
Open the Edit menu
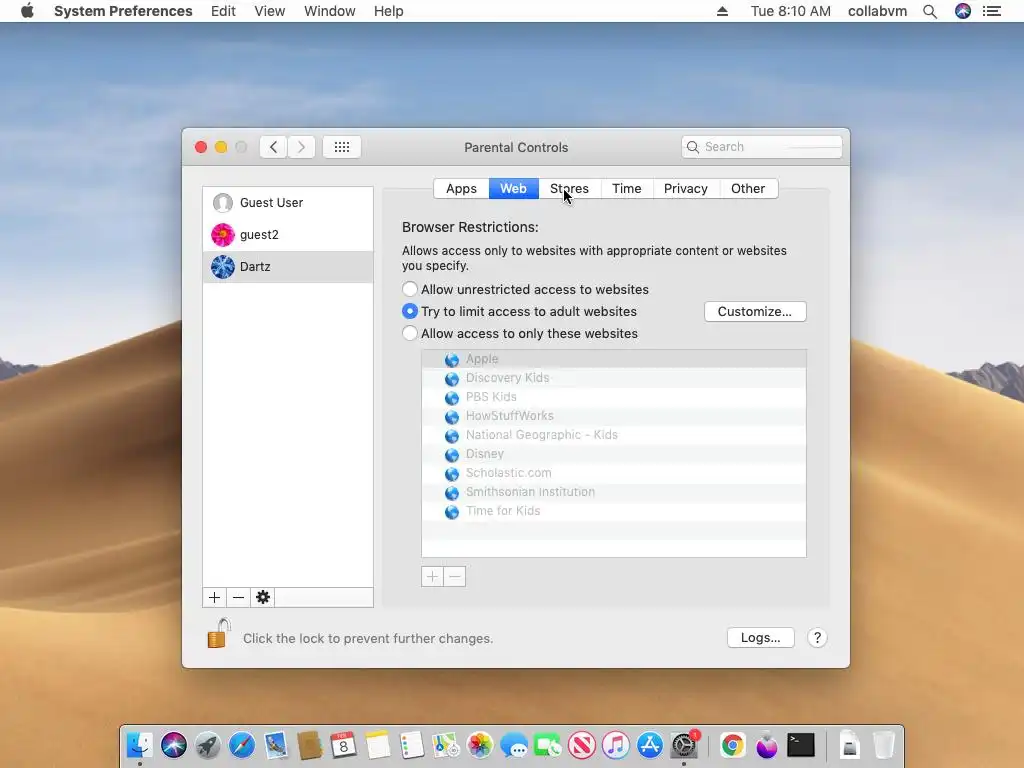pos(223,11)
